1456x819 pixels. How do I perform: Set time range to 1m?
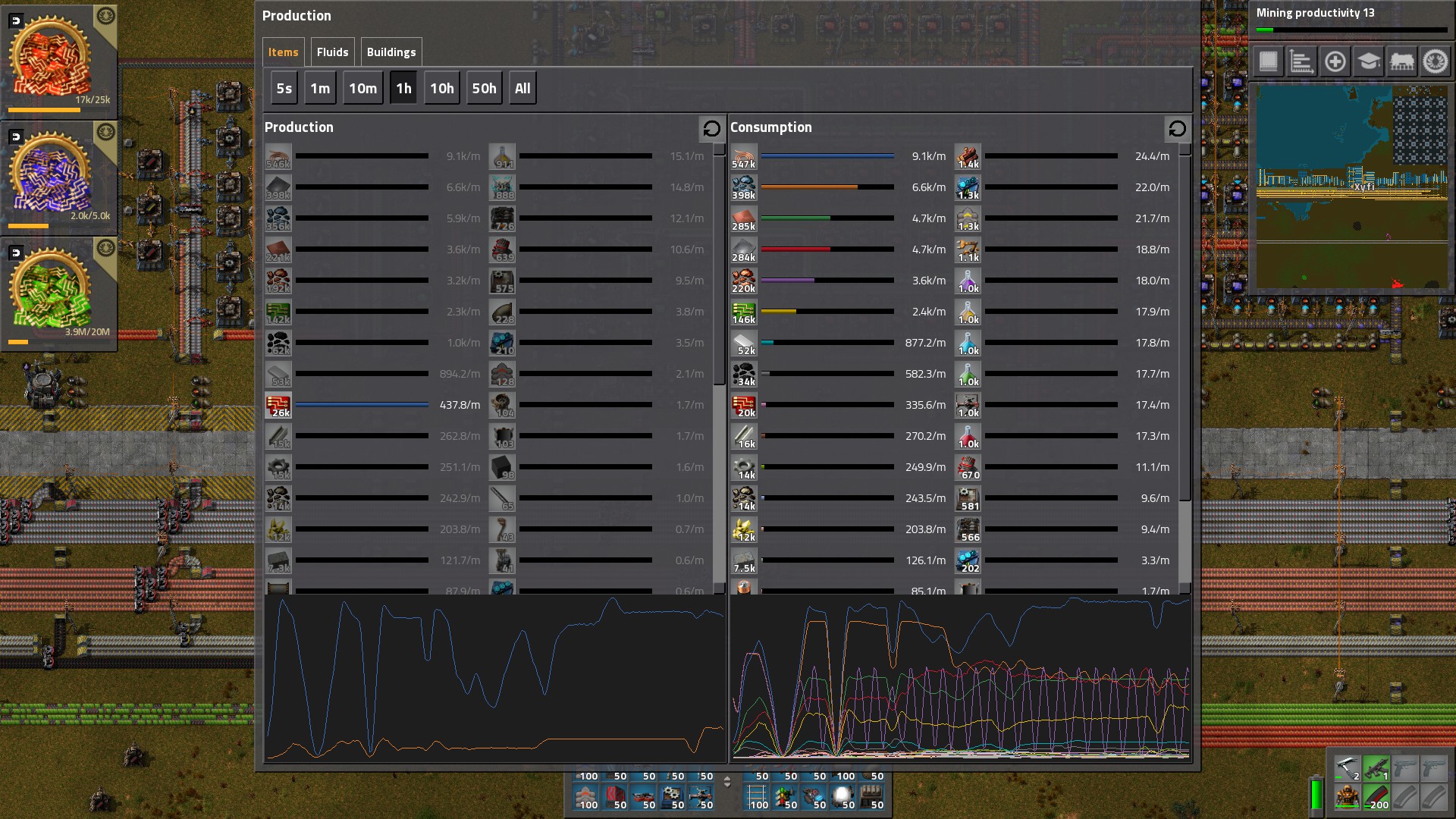pos(320,88)
